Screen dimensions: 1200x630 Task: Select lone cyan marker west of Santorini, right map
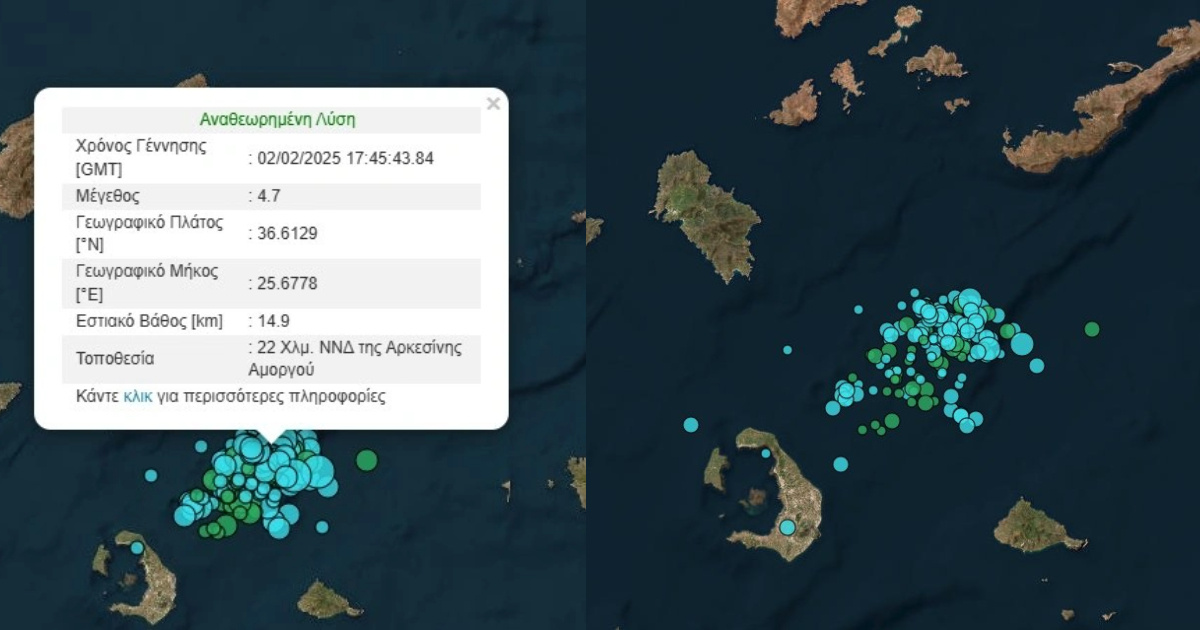[x=690, y=425]
